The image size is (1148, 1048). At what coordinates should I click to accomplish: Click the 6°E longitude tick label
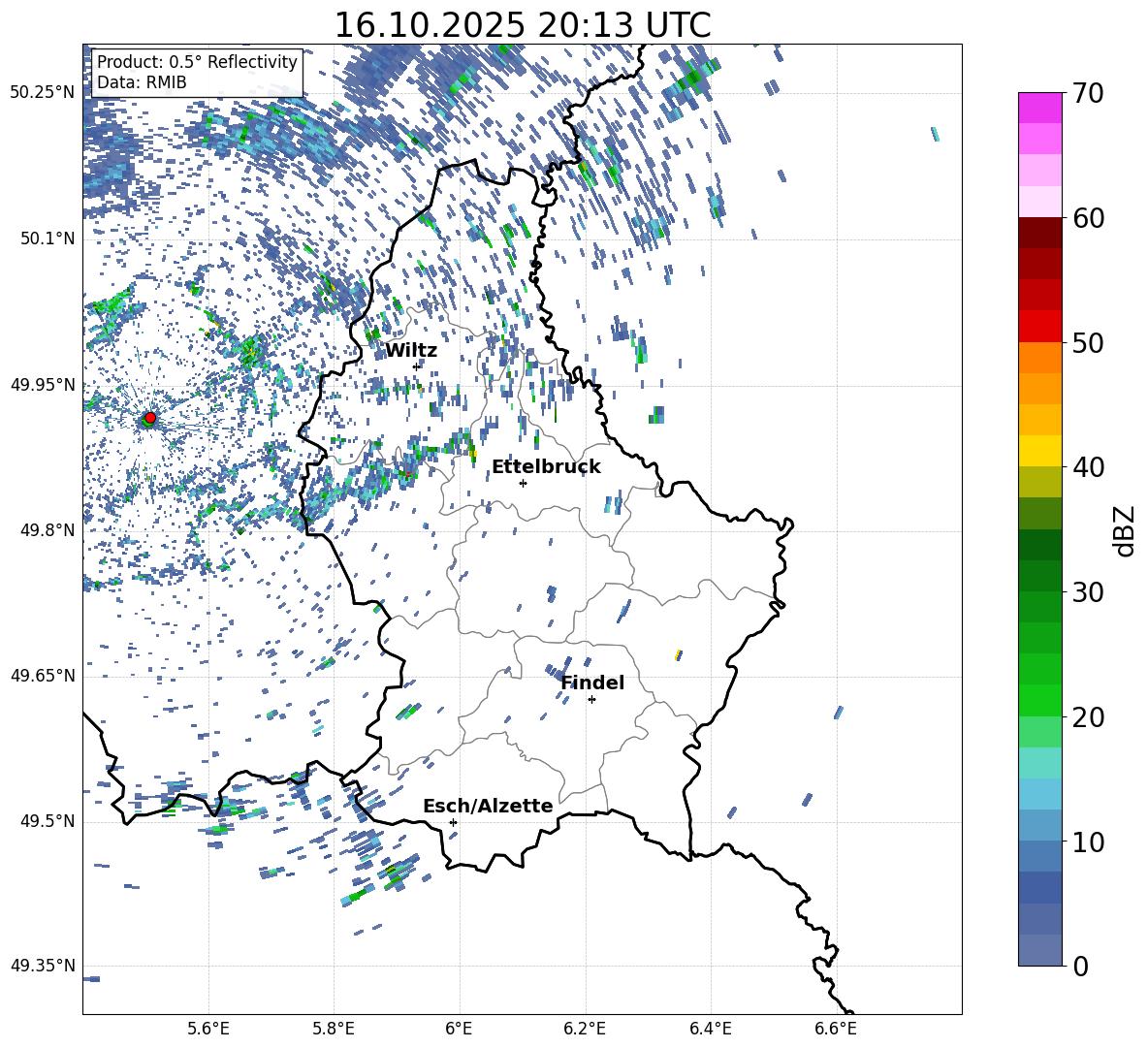coord(459,1029)
